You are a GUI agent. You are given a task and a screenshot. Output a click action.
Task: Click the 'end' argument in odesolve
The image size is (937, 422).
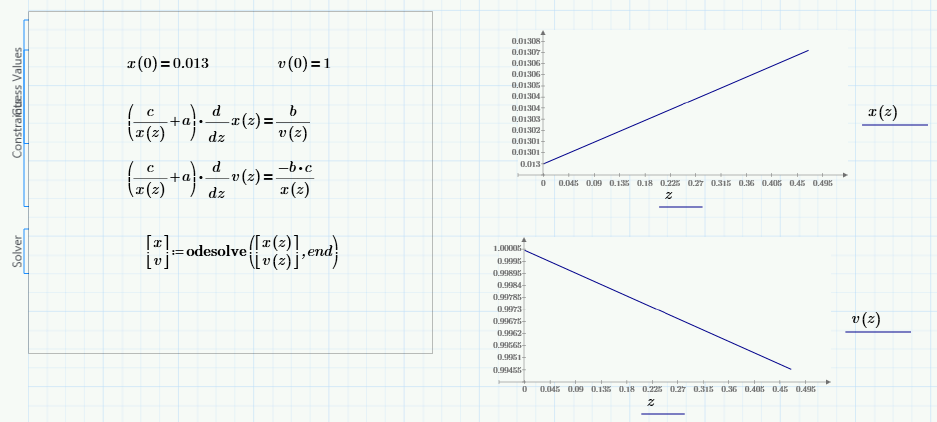coord(320,251)
